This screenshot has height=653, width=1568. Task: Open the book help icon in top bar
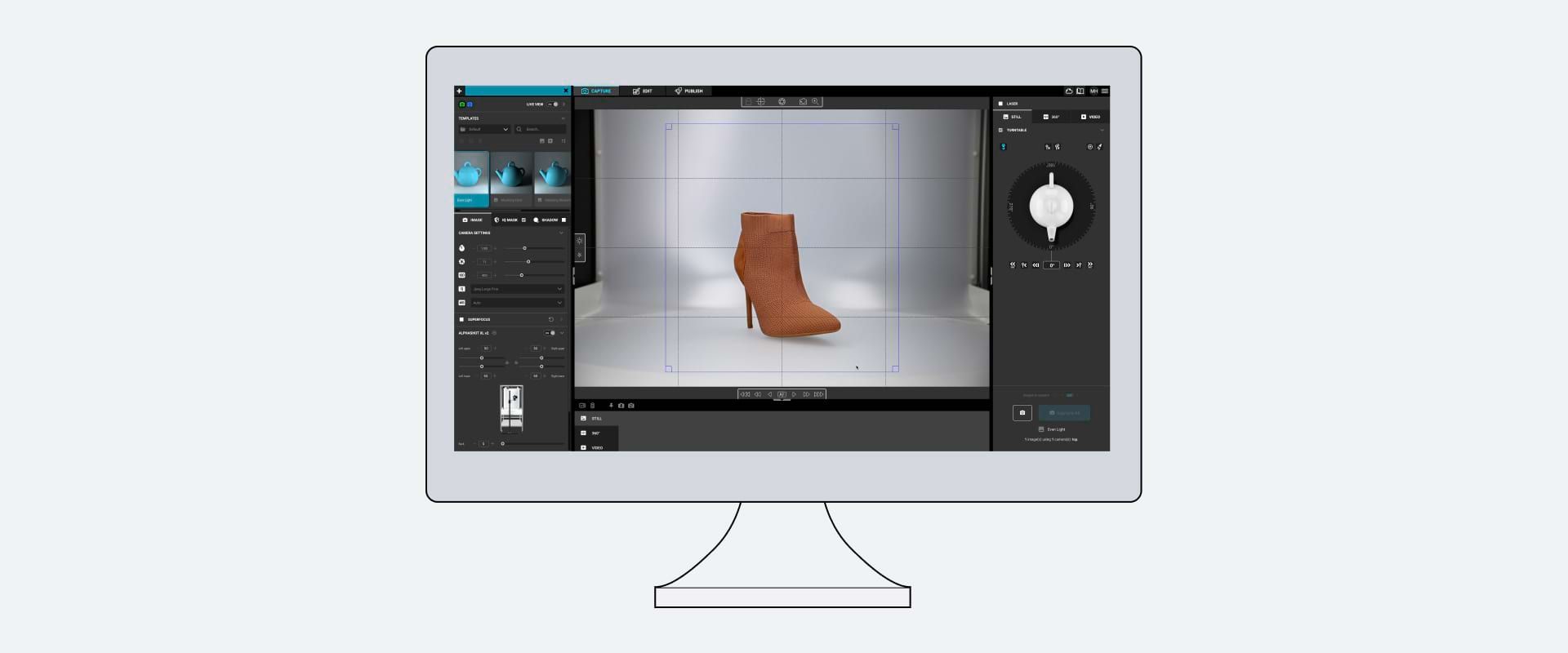pyautogui.click(x=1080, y=91)
